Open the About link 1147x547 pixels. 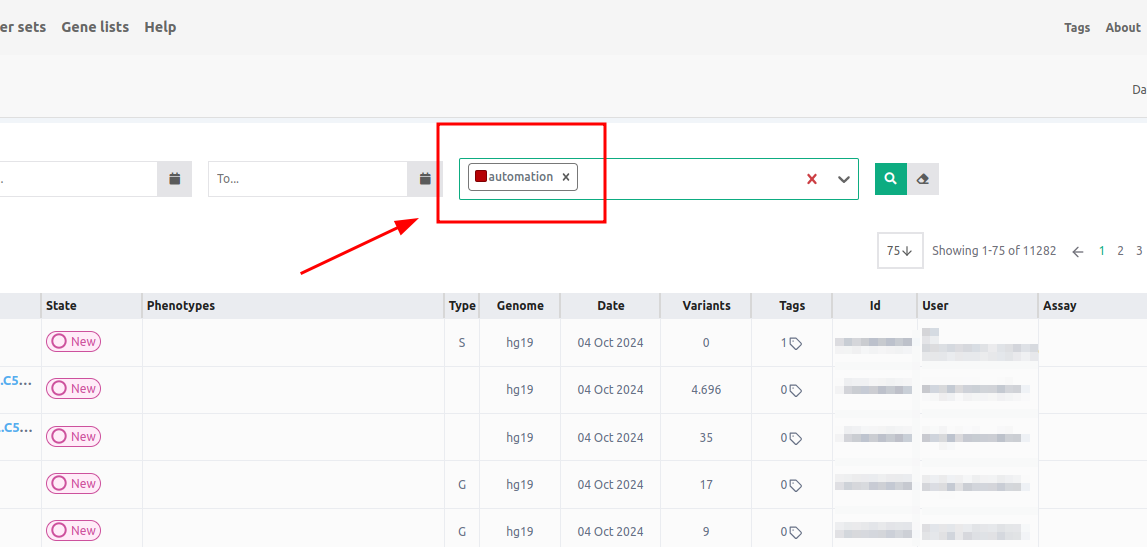pyautogui.click(x=1122, y=28)
